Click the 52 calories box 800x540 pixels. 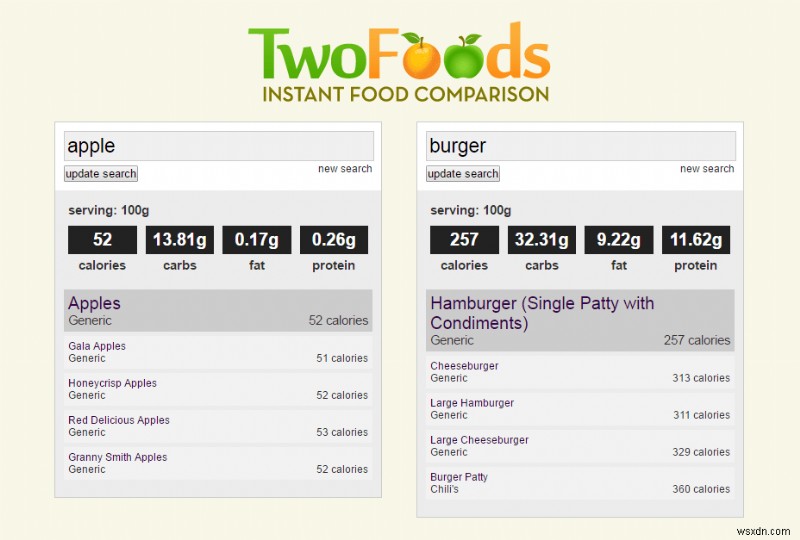click(102, 240)
